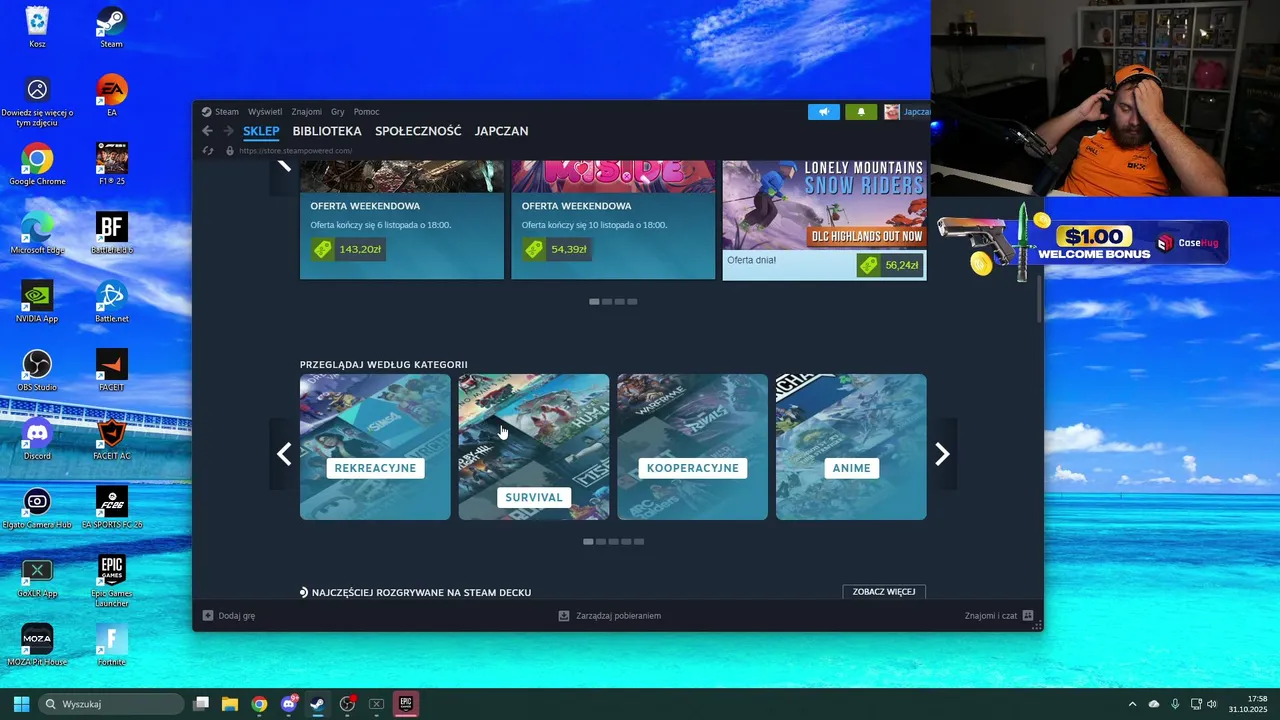Screen dimensions: 1280x720
Task: Open the SURVIVAL category
Action: click(x=534, y=447)
